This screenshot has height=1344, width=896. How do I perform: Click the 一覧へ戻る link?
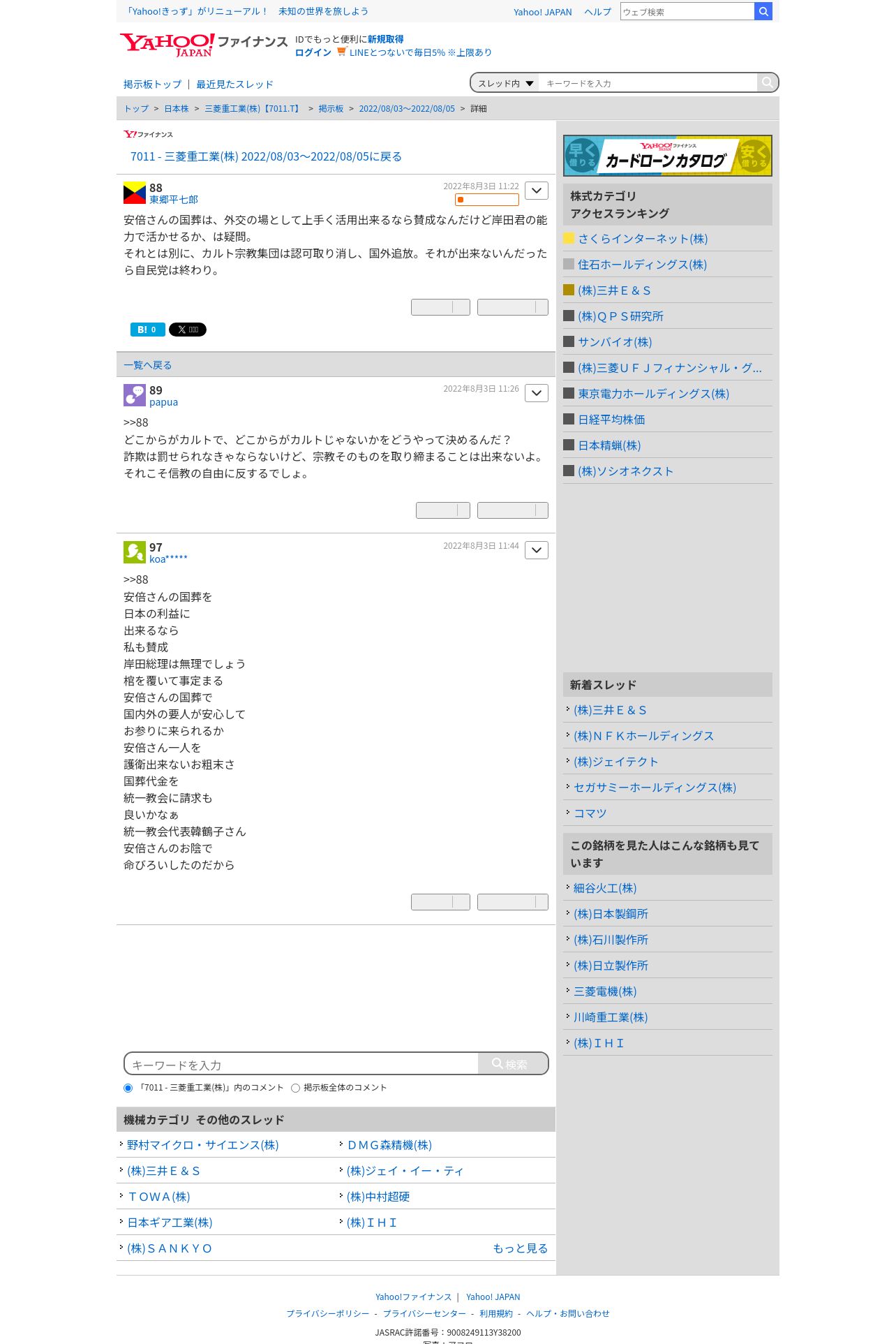coord(147,365)
